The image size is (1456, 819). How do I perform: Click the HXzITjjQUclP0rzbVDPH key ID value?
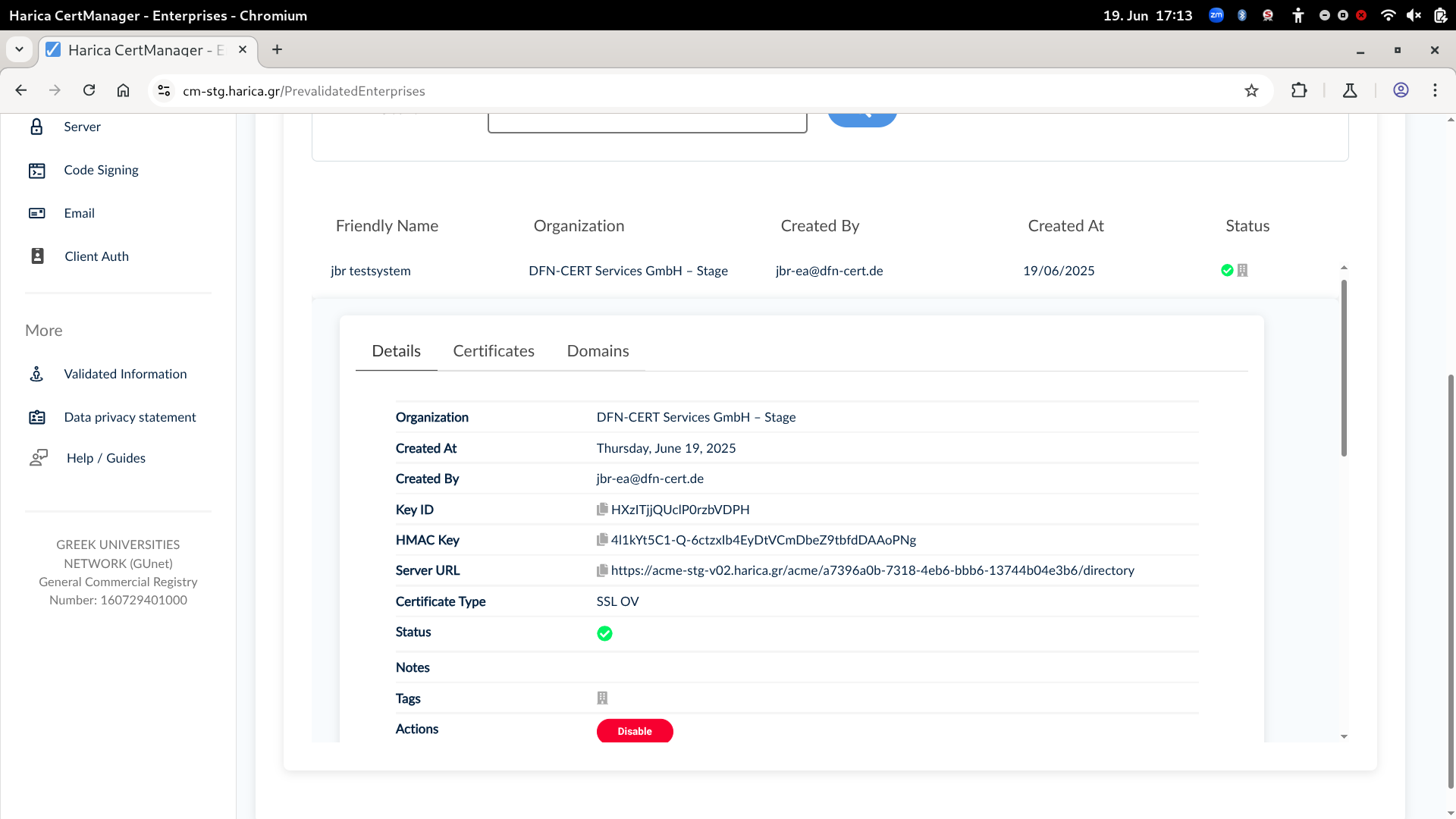[680, 510]
